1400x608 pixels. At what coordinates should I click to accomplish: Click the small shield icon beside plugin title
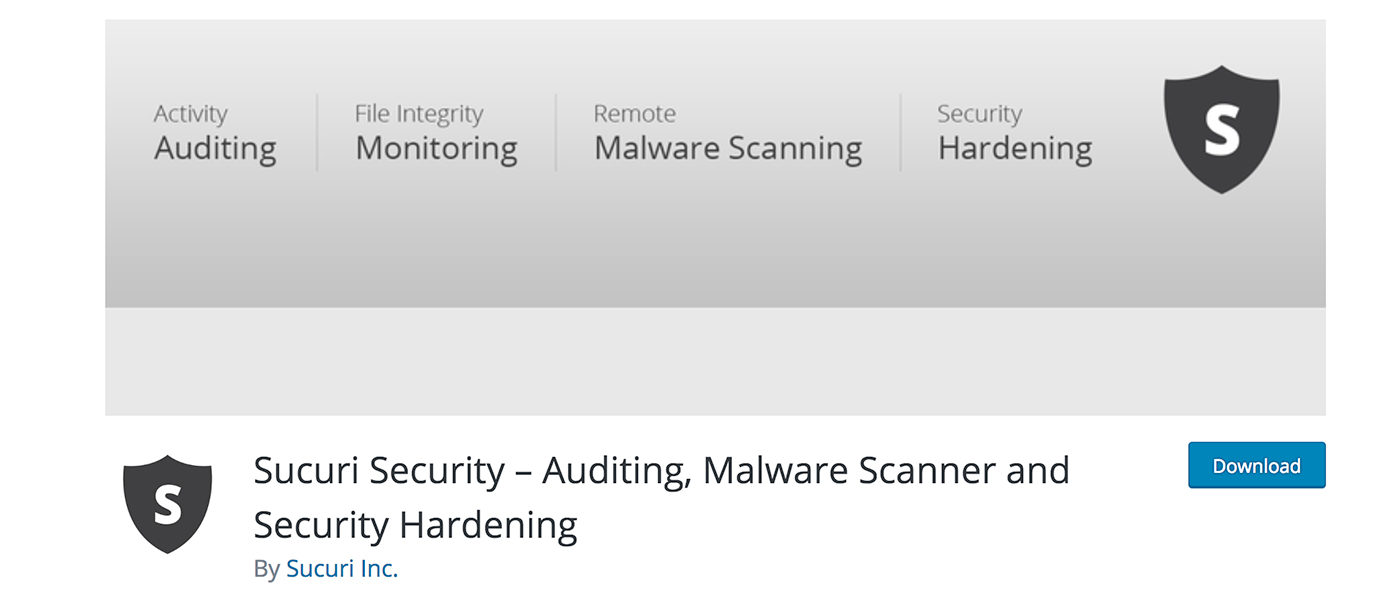tap(167, 503)
